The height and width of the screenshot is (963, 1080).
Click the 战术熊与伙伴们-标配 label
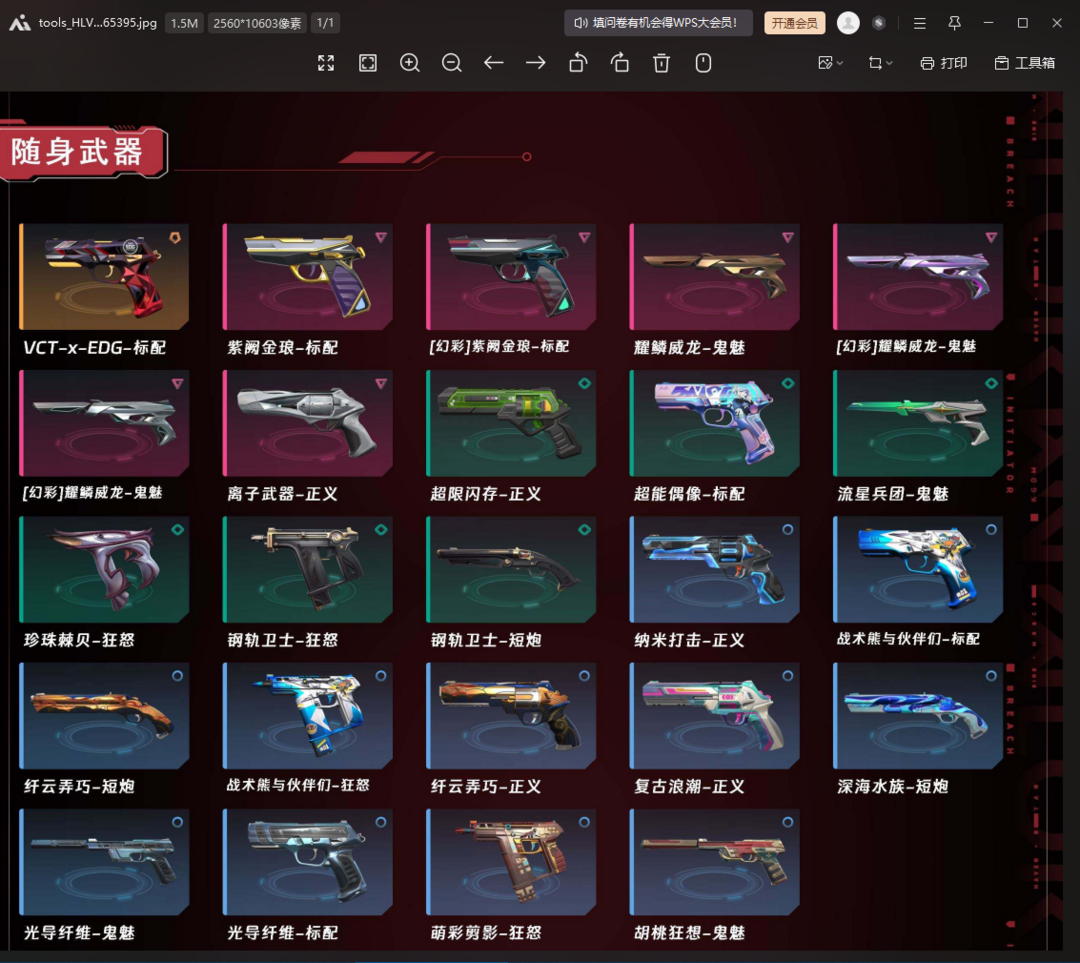pyautogui.click(x=908, y=639)
